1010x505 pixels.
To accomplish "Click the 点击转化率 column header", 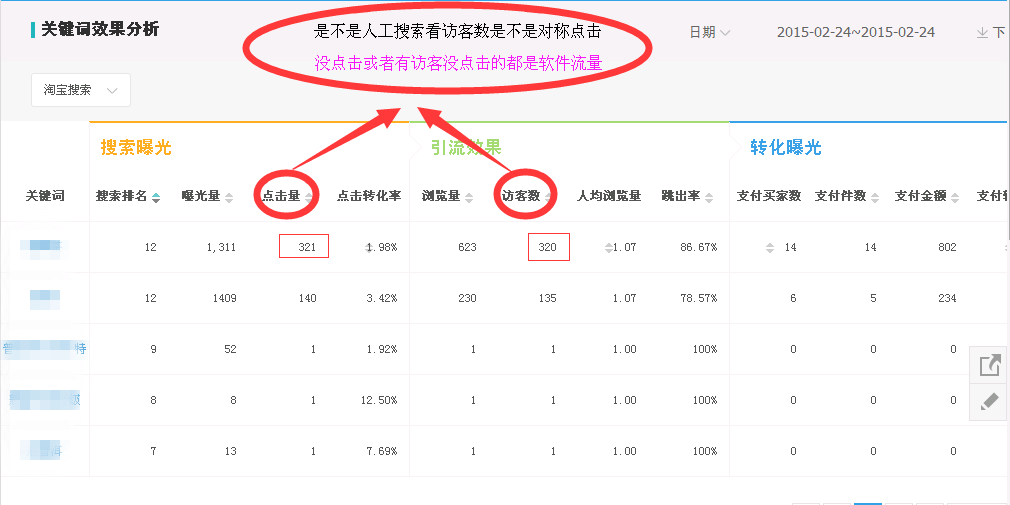I will (369, 196).
